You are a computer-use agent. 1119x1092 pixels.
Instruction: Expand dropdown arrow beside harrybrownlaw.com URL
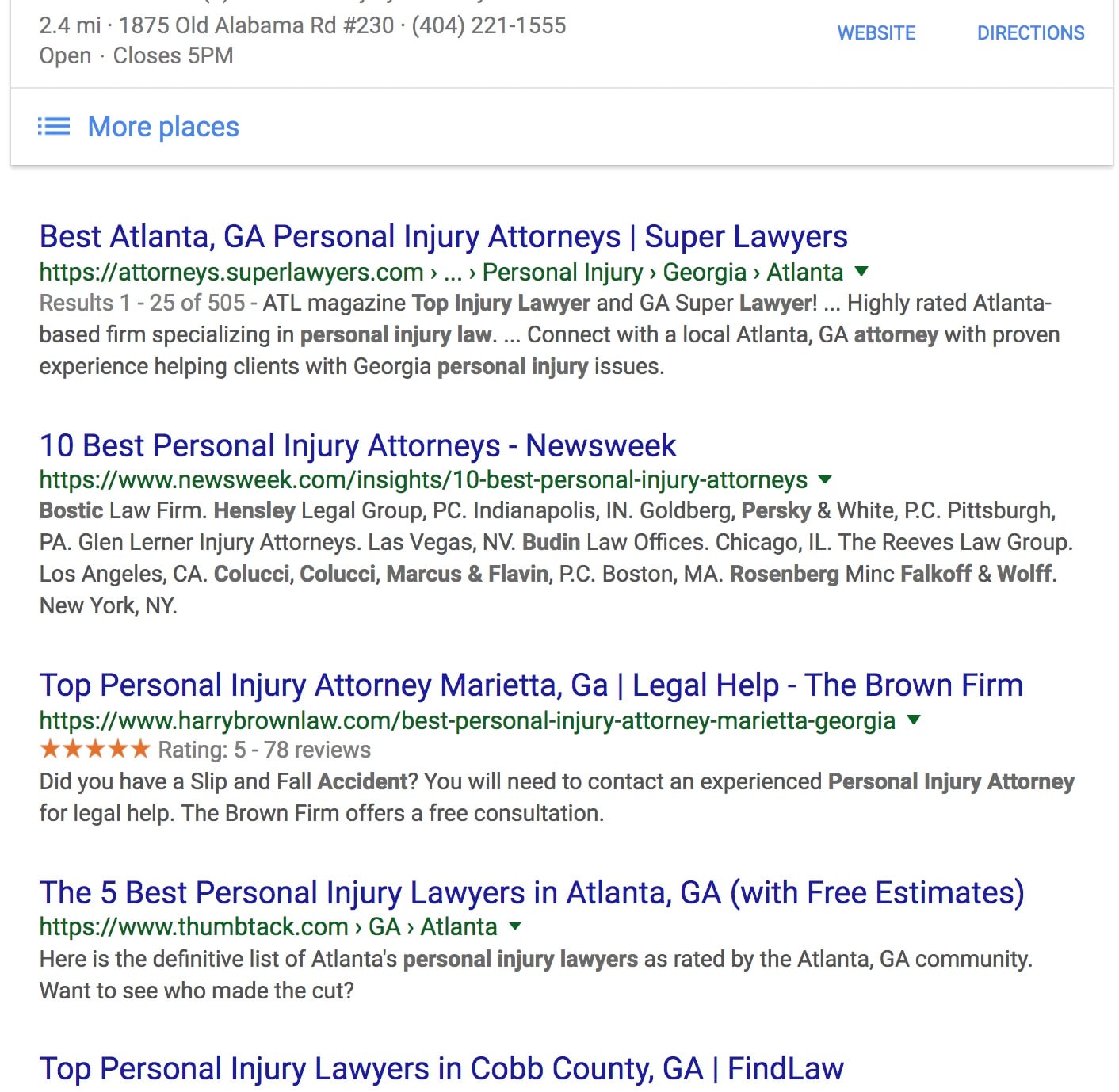[x=914, y=720]
